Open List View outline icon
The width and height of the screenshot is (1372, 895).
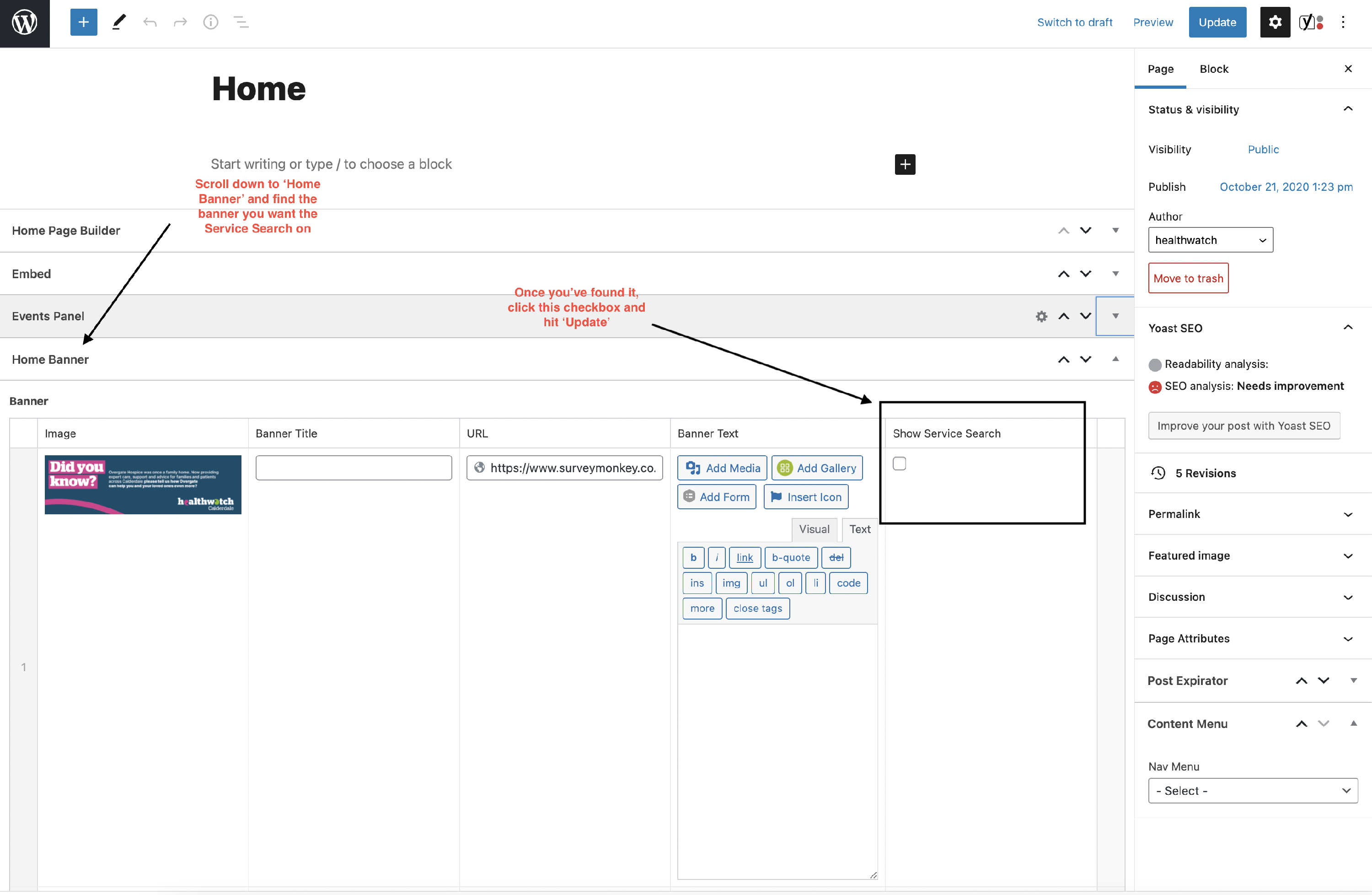click(x=241, y=22)
